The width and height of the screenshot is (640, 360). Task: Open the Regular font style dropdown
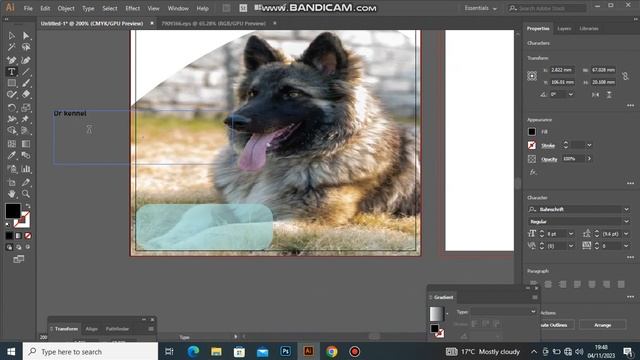(626, 222)
